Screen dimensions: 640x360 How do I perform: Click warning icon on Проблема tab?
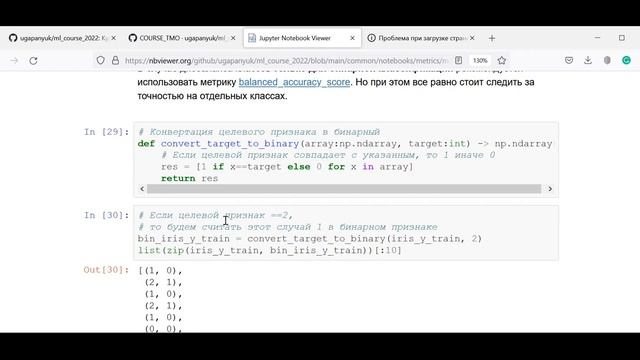(x=371, y=38)
